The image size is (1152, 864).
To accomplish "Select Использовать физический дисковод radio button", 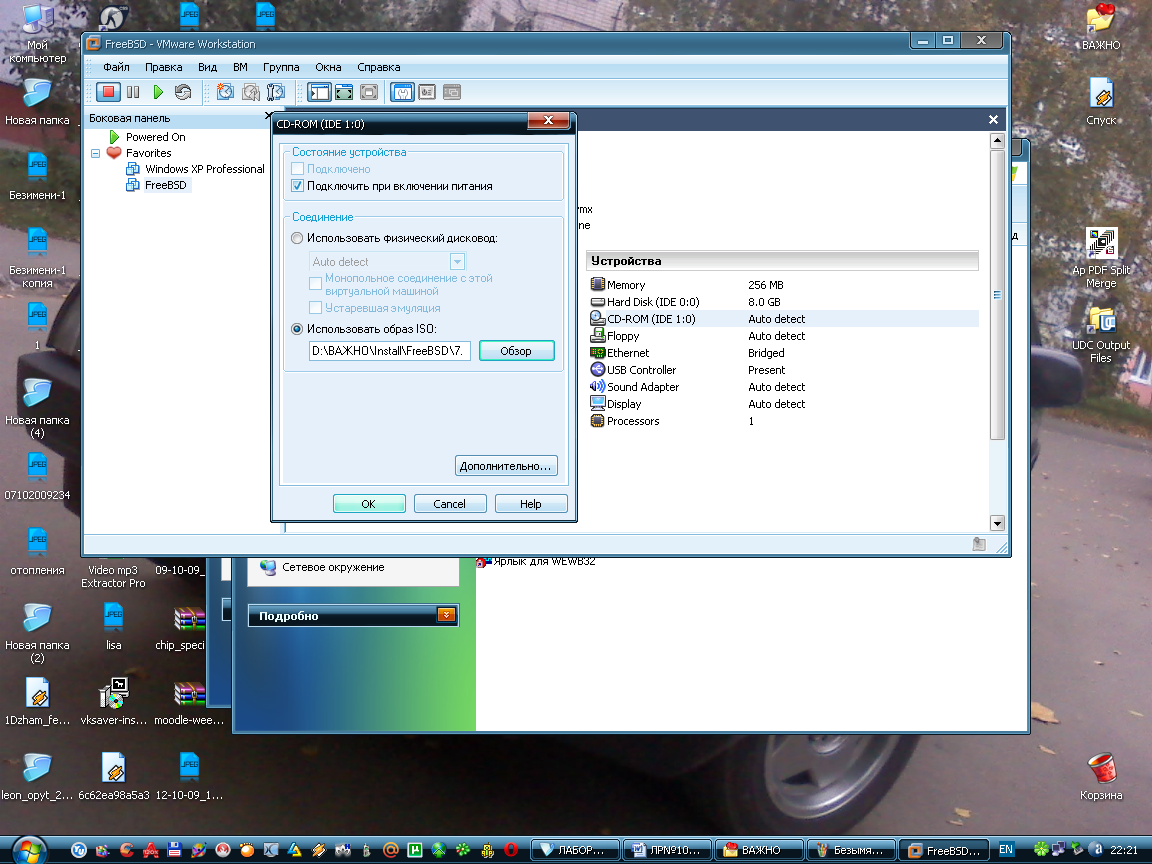I will coord(297,238).
